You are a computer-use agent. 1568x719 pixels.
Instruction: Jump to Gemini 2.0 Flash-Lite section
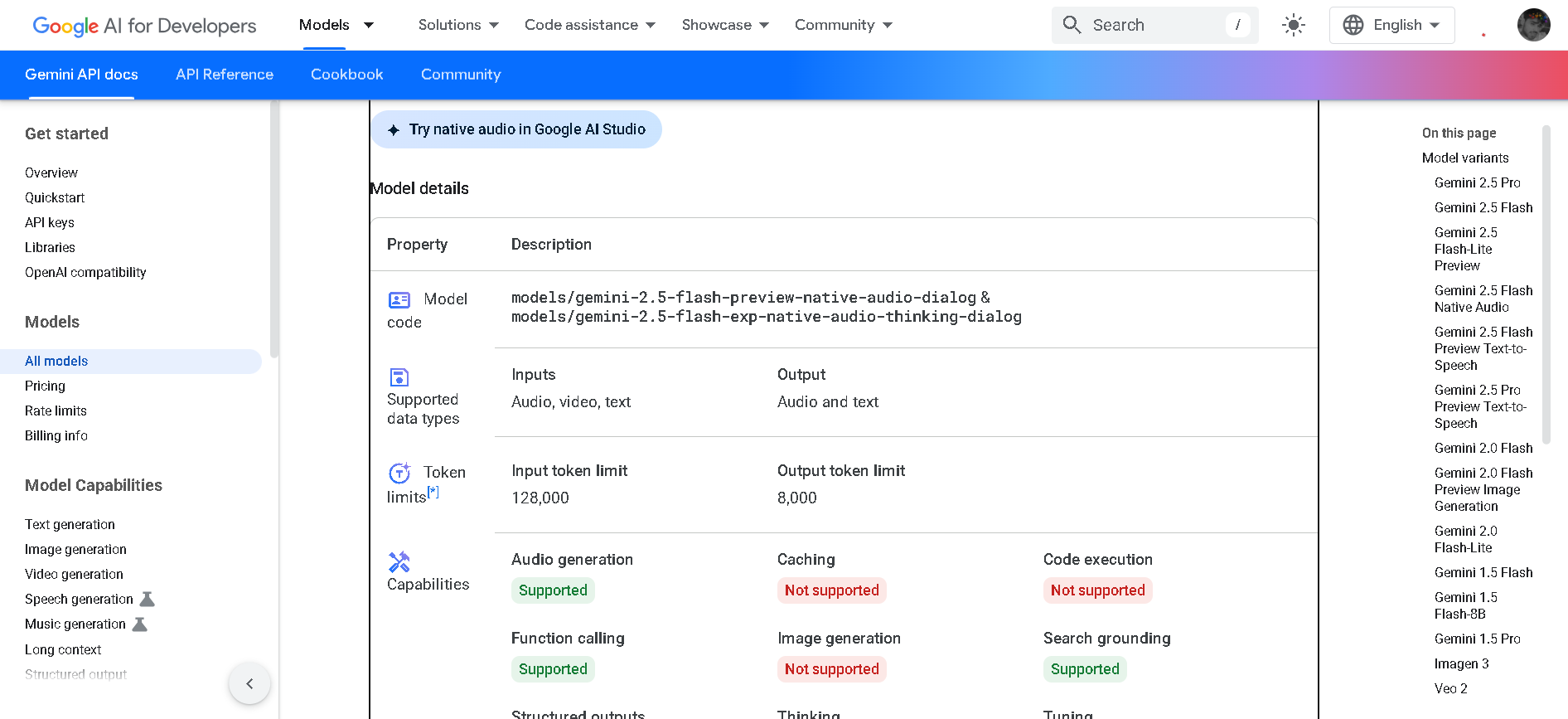tap(1466, 539)
